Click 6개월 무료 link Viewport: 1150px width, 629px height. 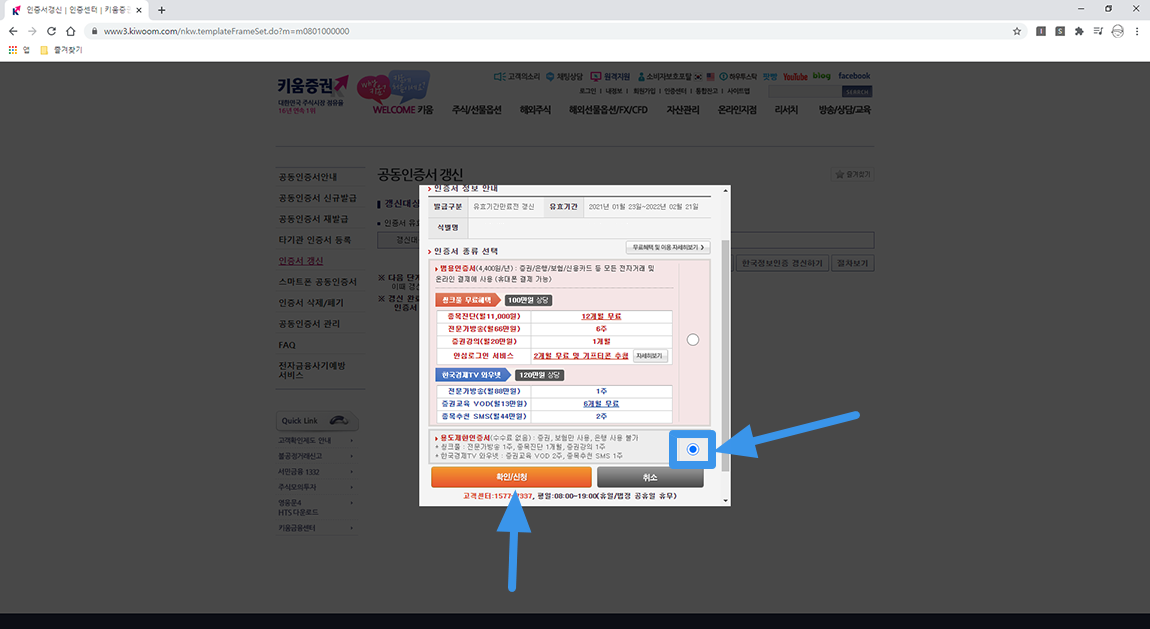coord(601,403)
